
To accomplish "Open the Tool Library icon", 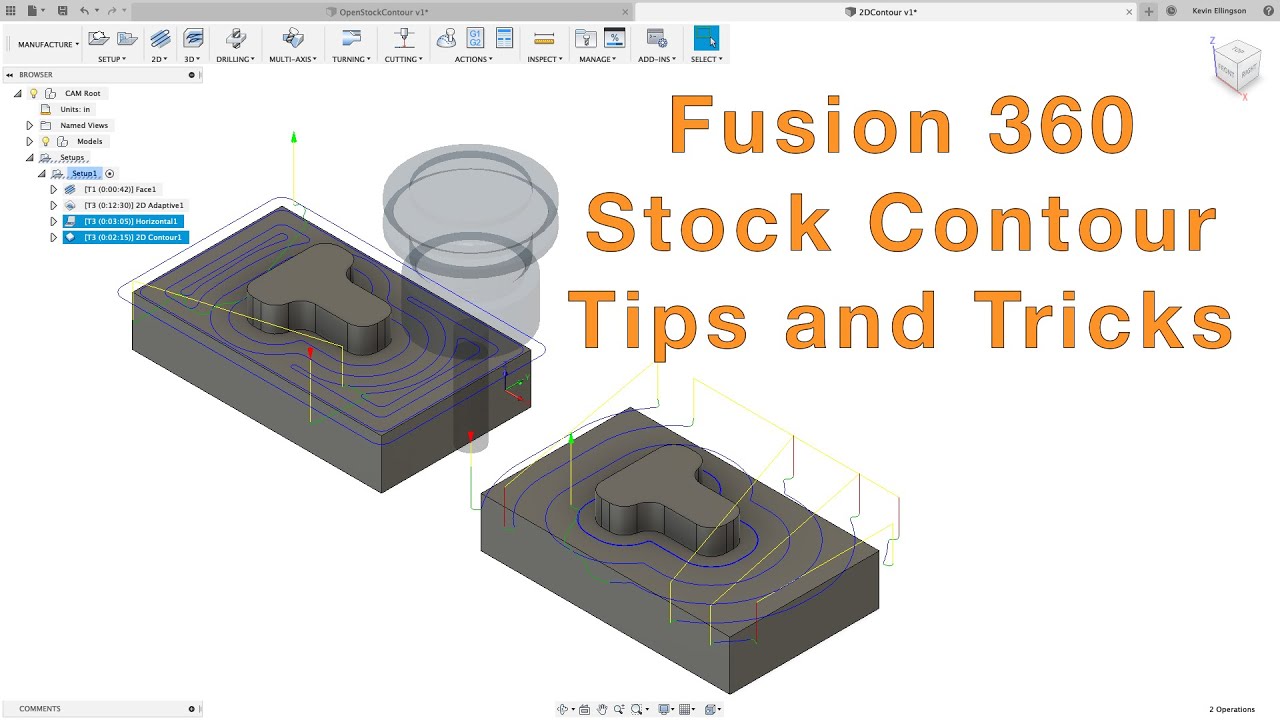I will pos(586,39).
